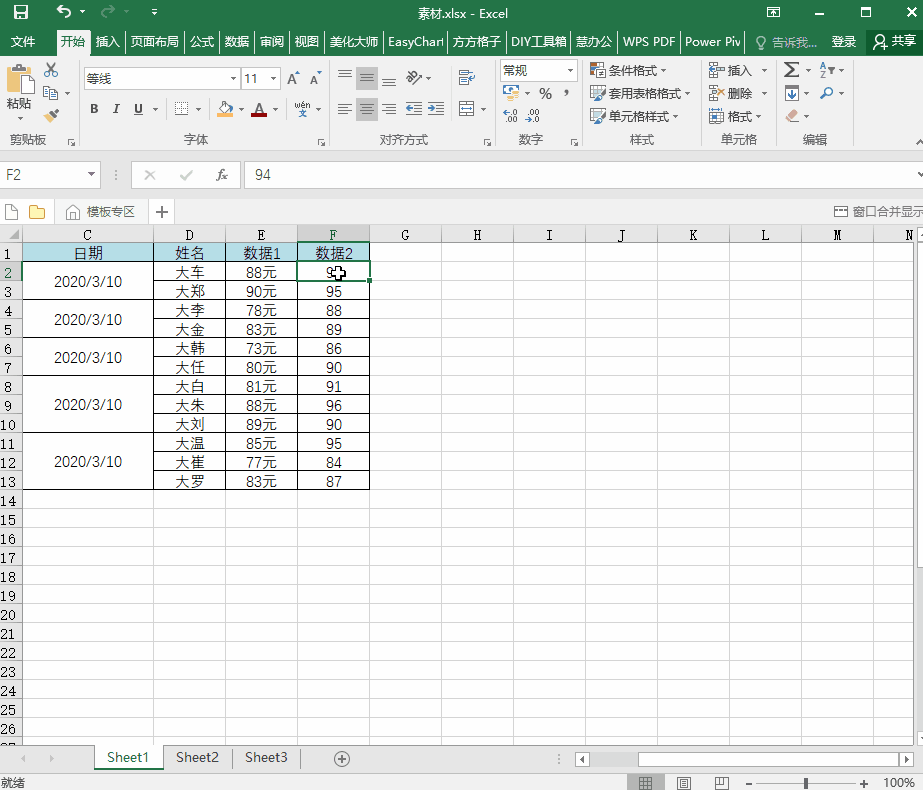Switch to the 插入 ribbon tab
This screenshot has height=790, width=923.
(x=108, y=42)
